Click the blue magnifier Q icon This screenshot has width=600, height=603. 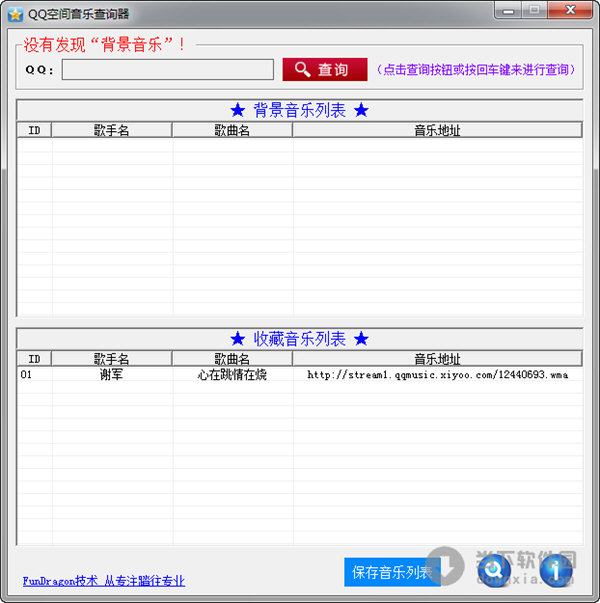[x=494, y=571]
